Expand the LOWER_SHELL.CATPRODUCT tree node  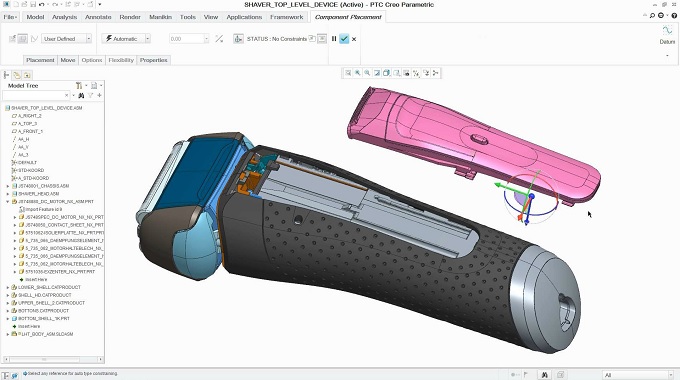tap(7, 287)
